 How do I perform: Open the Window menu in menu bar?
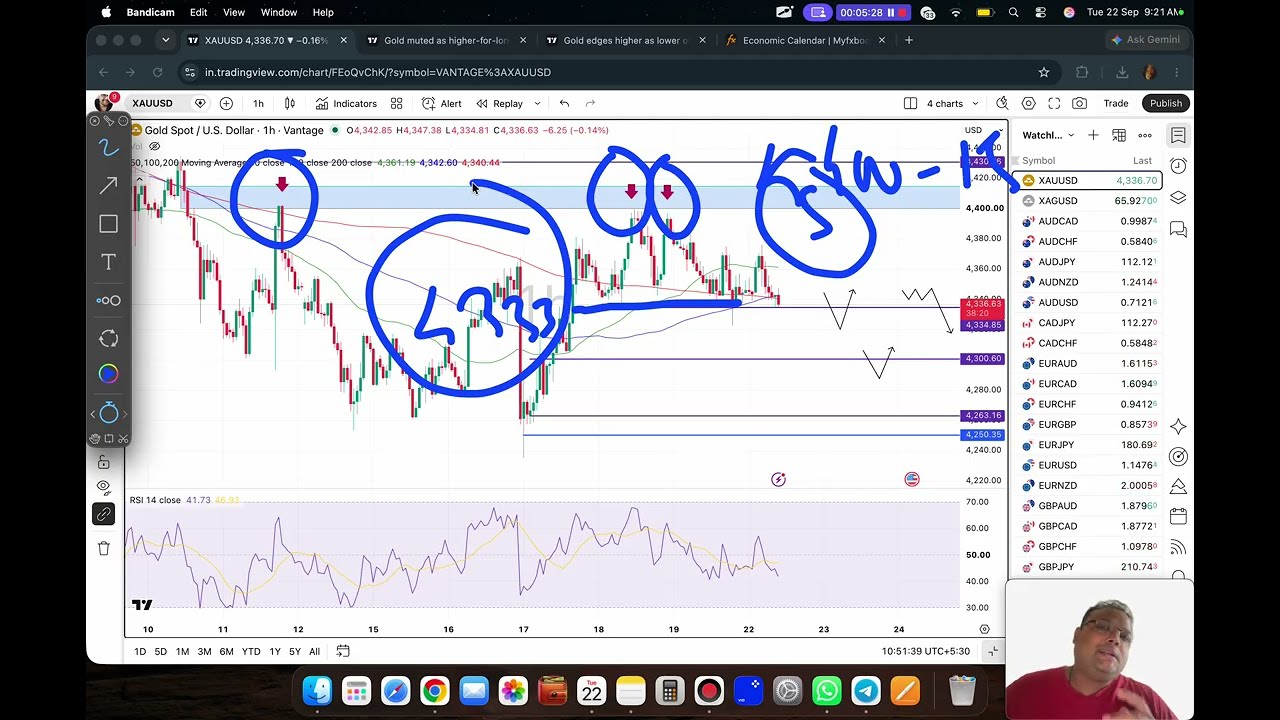pos(279,12)
